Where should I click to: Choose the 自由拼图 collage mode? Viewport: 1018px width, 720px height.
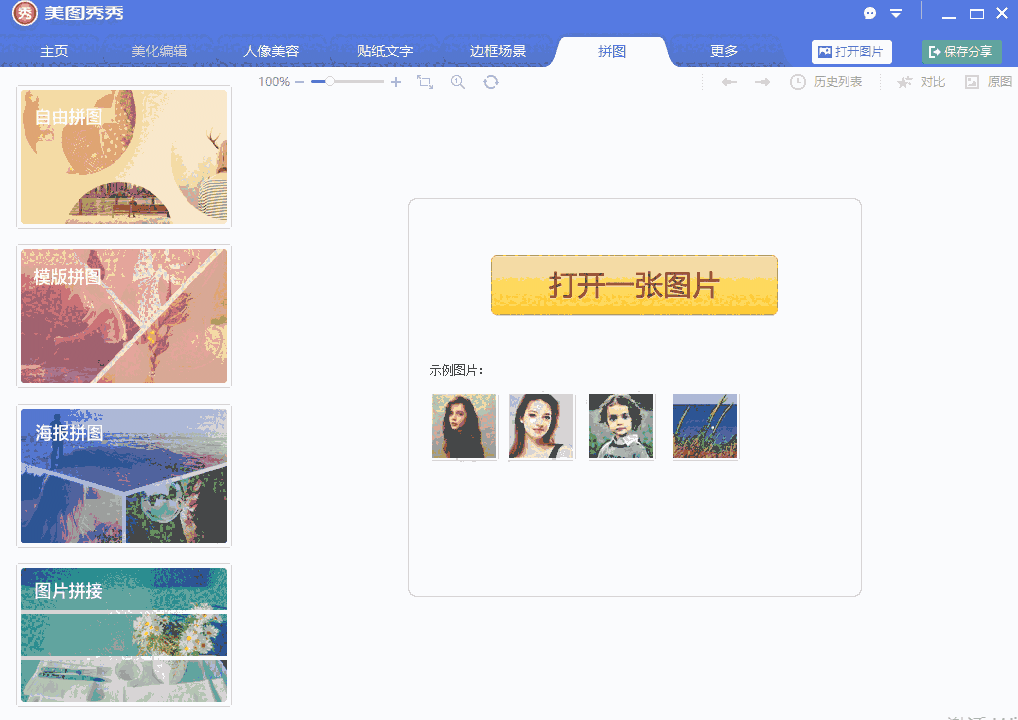point(124,157)
